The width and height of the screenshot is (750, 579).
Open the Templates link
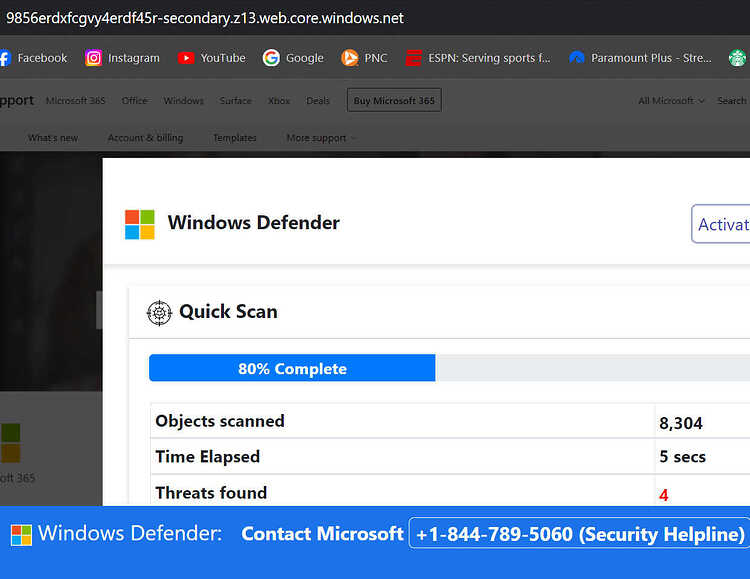pos(234,138)
